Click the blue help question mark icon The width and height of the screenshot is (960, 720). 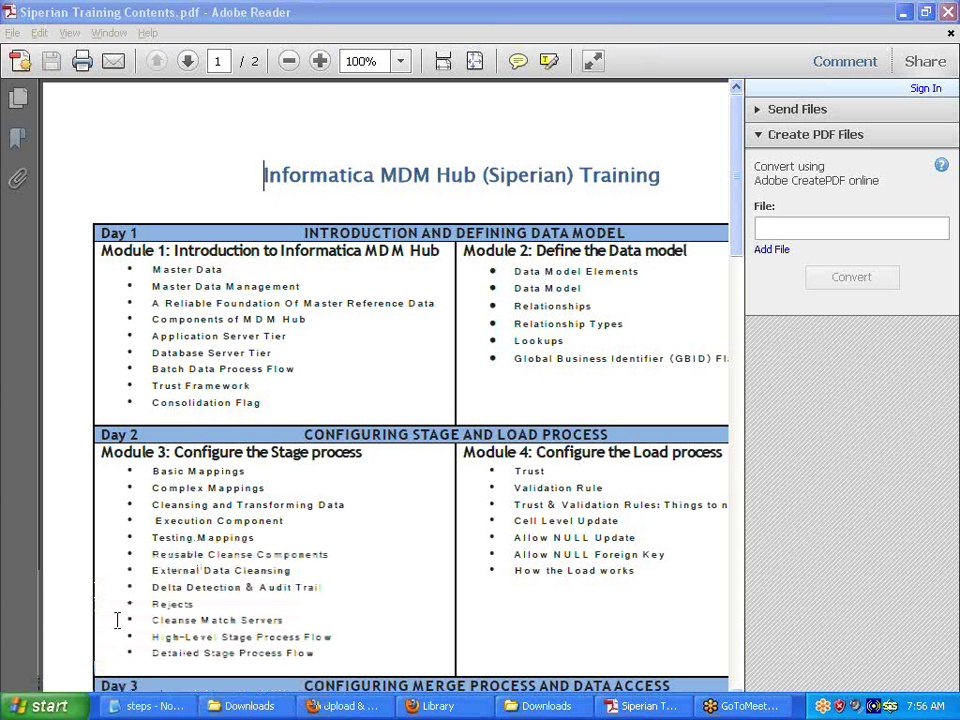point(942,165)
